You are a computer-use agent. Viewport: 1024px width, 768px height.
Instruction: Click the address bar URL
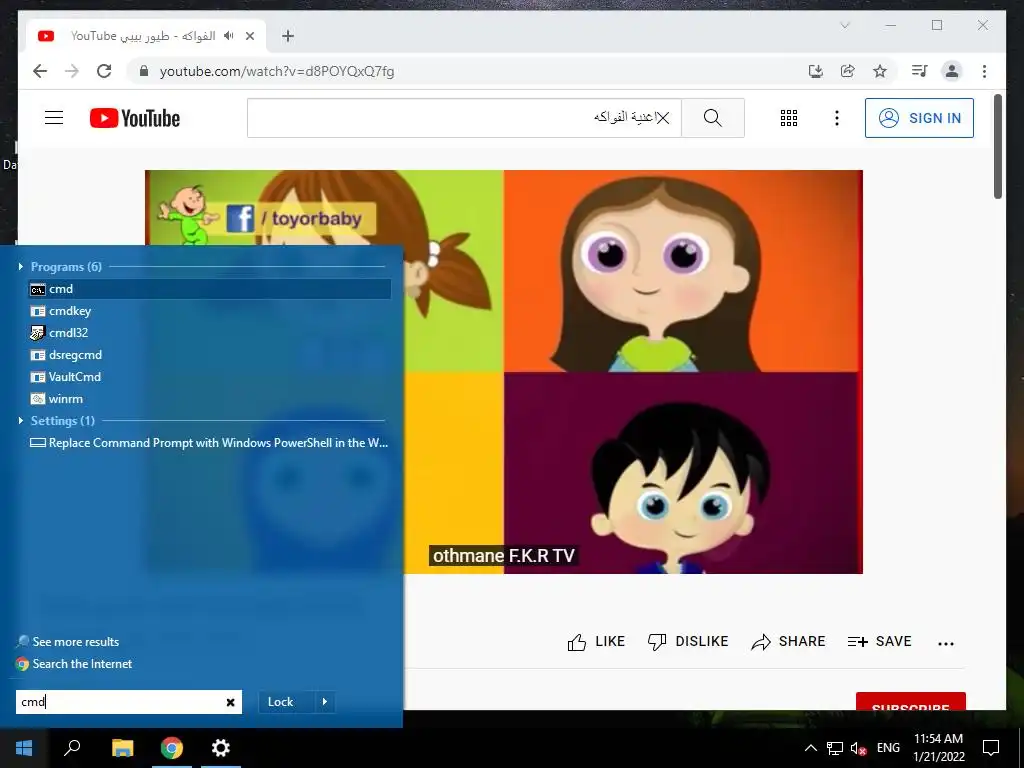tap(277, 71)
